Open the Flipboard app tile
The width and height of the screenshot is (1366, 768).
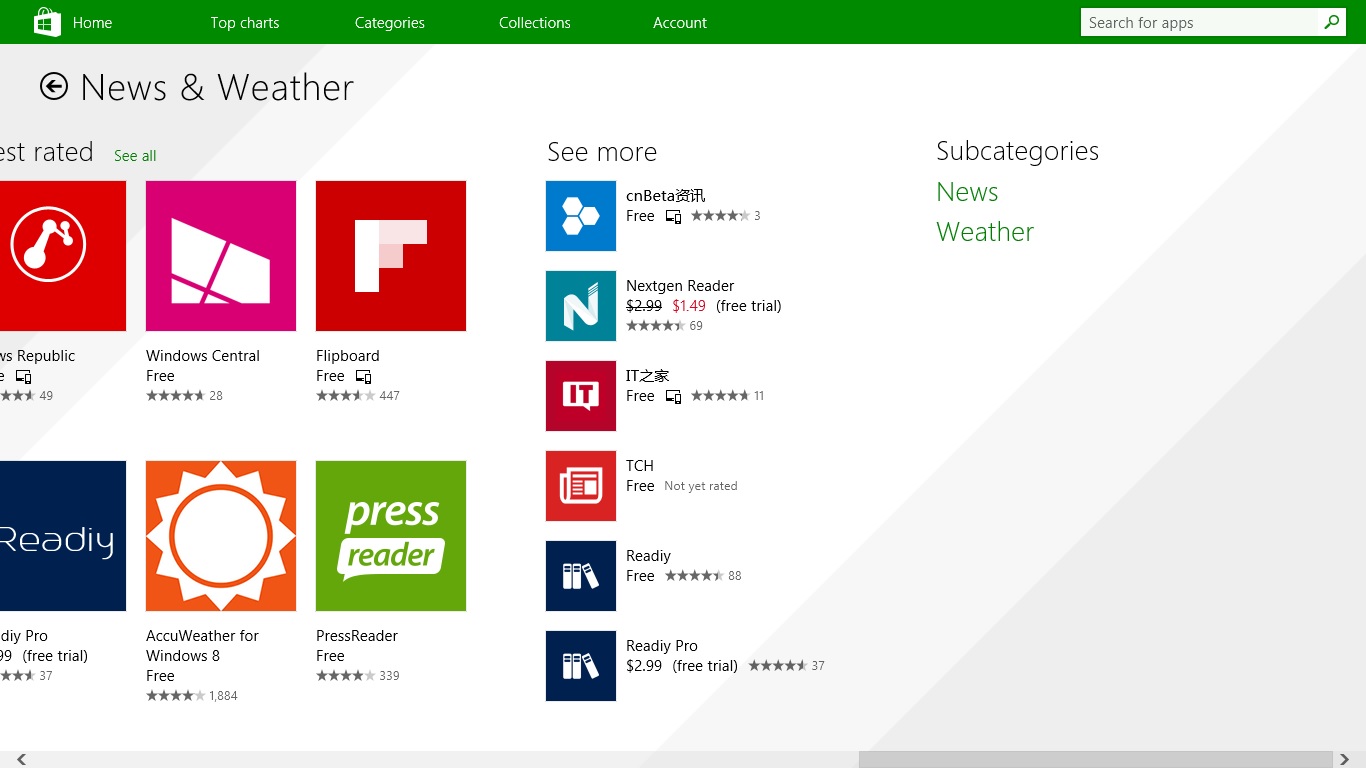pos(391,256)
